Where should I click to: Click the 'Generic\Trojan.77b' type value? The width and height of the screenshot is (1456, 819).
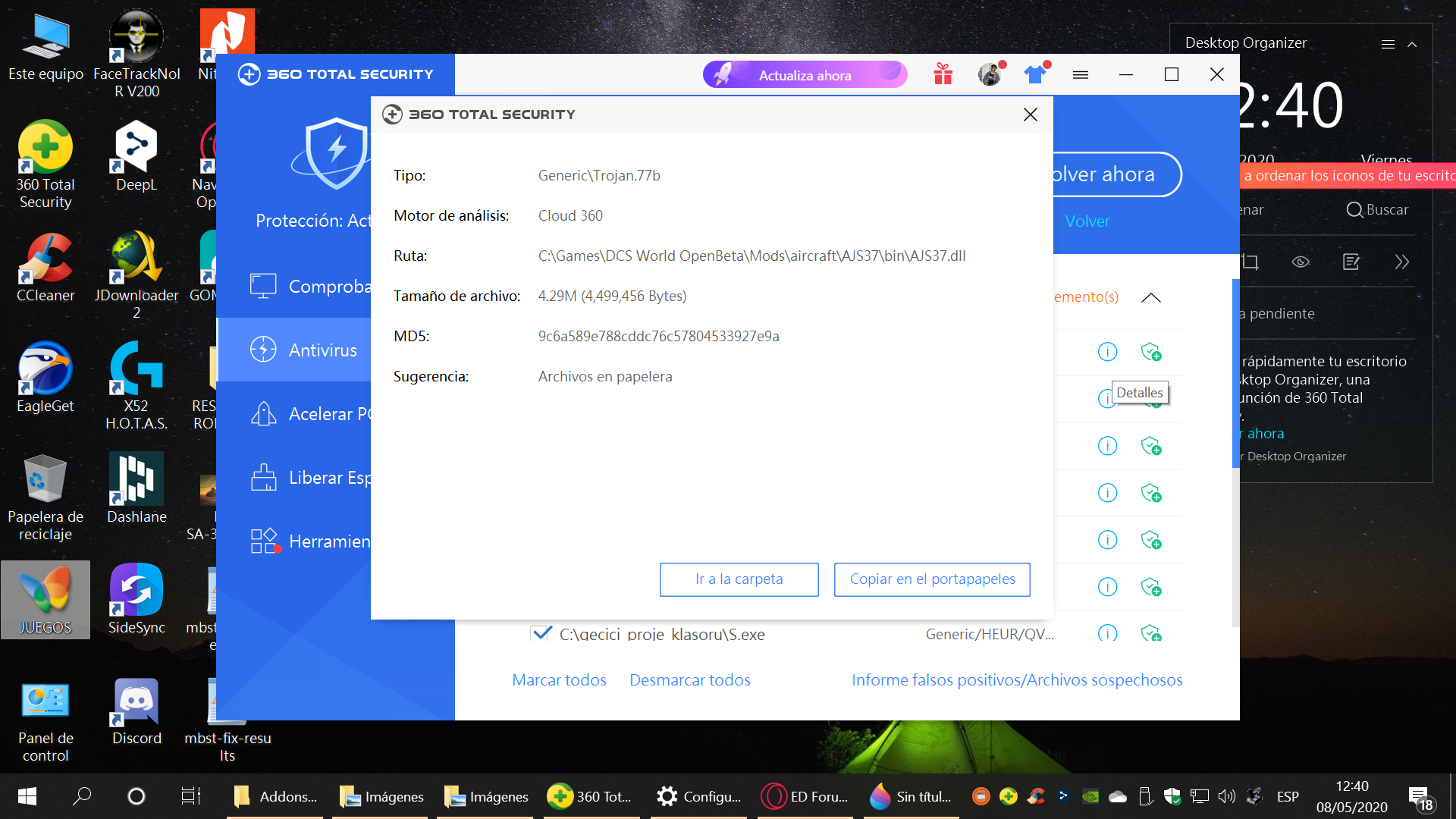point(599,175)
